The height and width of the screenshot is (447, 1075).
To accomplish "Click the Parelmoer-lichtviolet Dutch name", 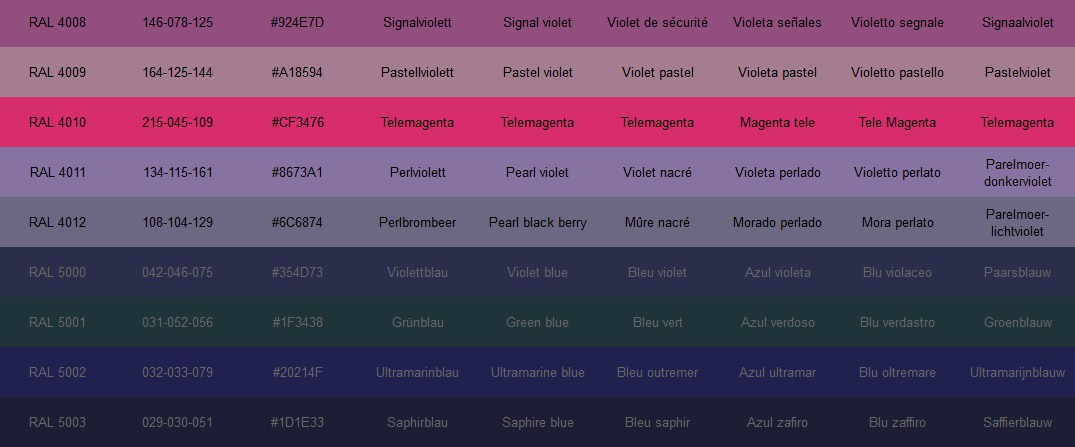I will tap(1017, 222).
